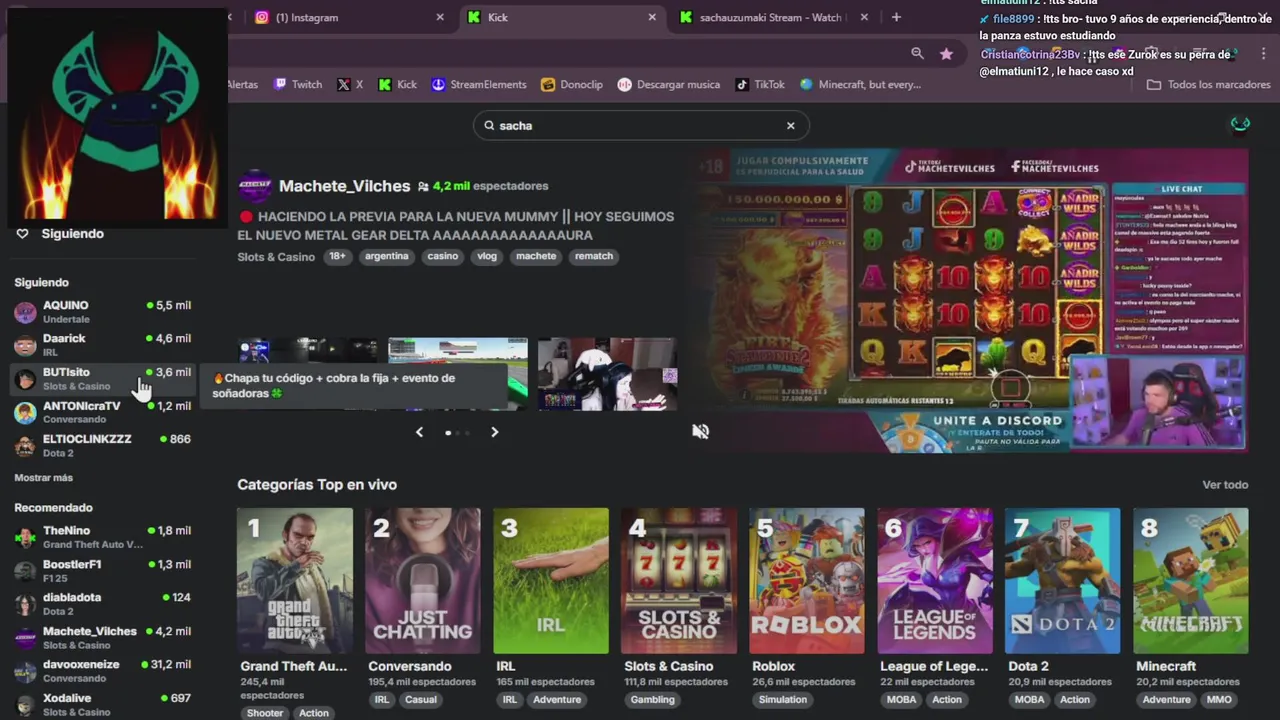Open Just Chatting category card
This screenshot has height=720, width=1280.
pyautogui.click(x=423, y=581)
